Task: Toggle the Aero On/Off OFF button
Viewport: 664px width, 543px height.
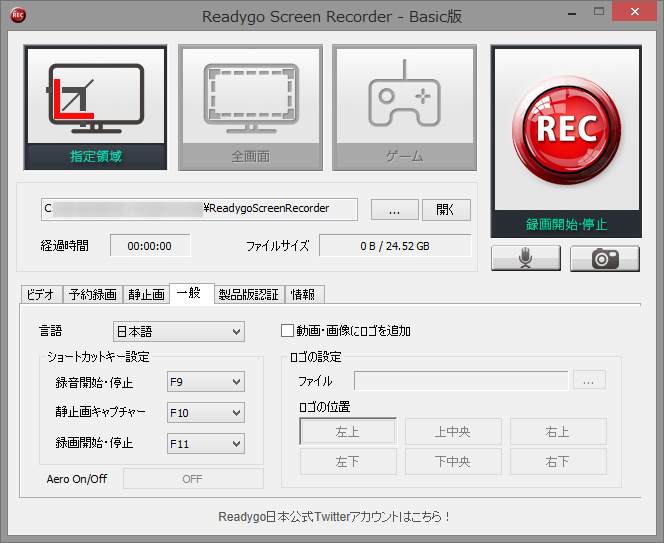Action: tap(193, 479)
